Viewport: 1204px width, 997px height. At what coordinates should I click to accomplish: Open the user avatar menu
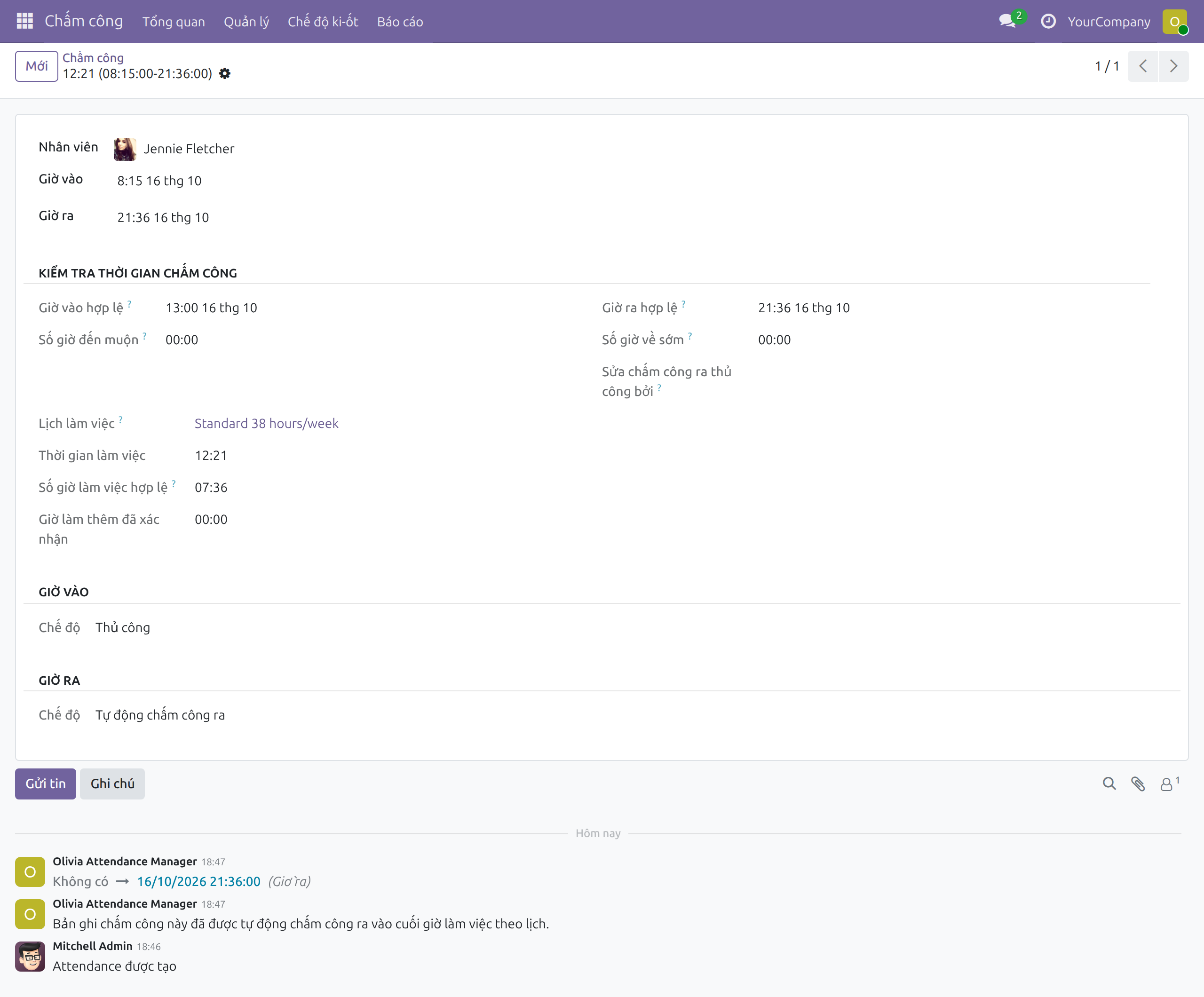pos(1175,22)
